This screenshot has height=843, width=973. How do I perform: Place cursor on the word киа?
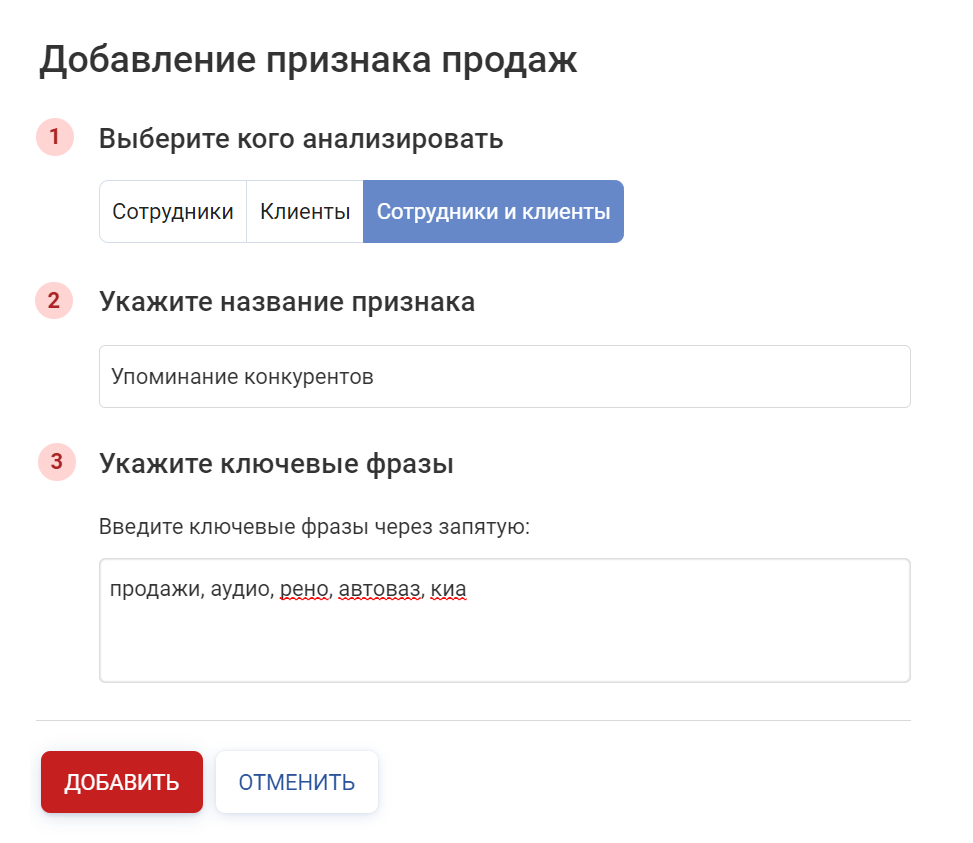tap(450, 590)
